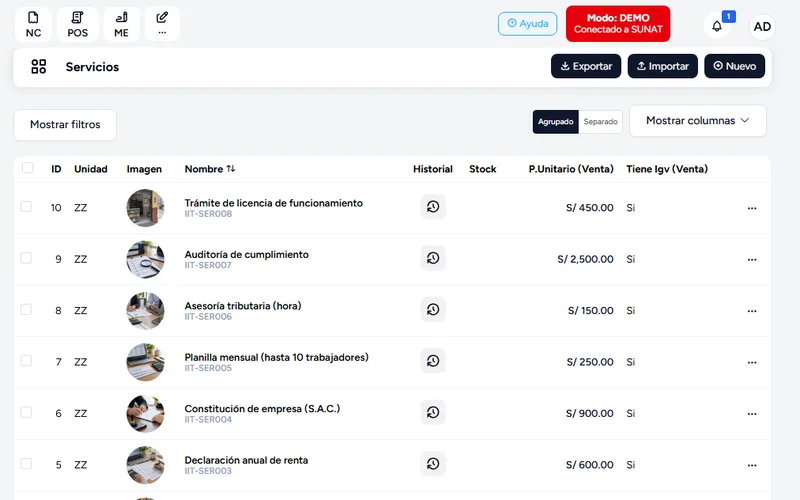Screen dimensions: 800x500
Task: Open history for Constitución de empresa (S.A.C.)
Action: coord(433,412)
